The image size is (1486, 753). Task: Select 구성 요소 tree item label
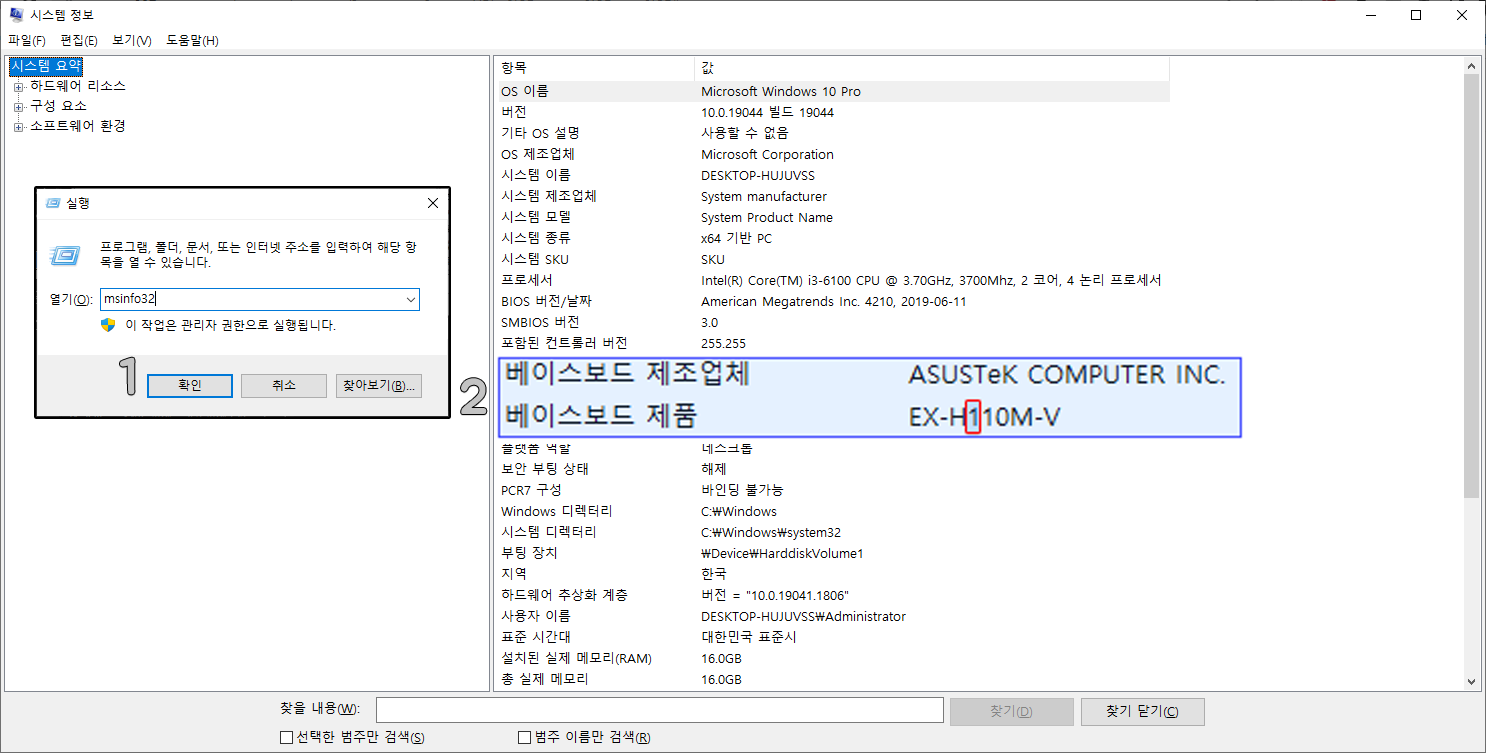tap(58, 106)
